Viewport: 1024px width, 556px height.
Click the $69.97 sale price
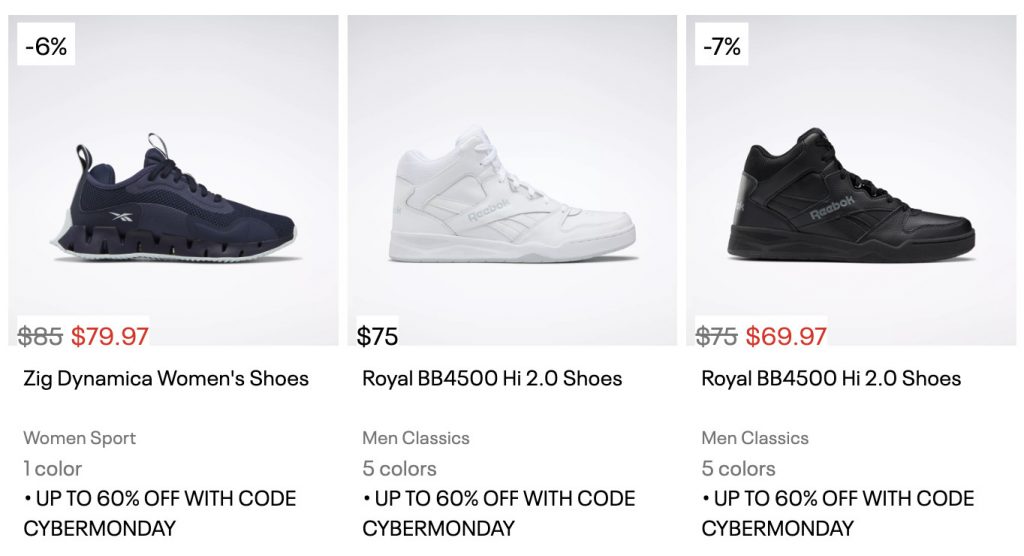coord(786,336)
